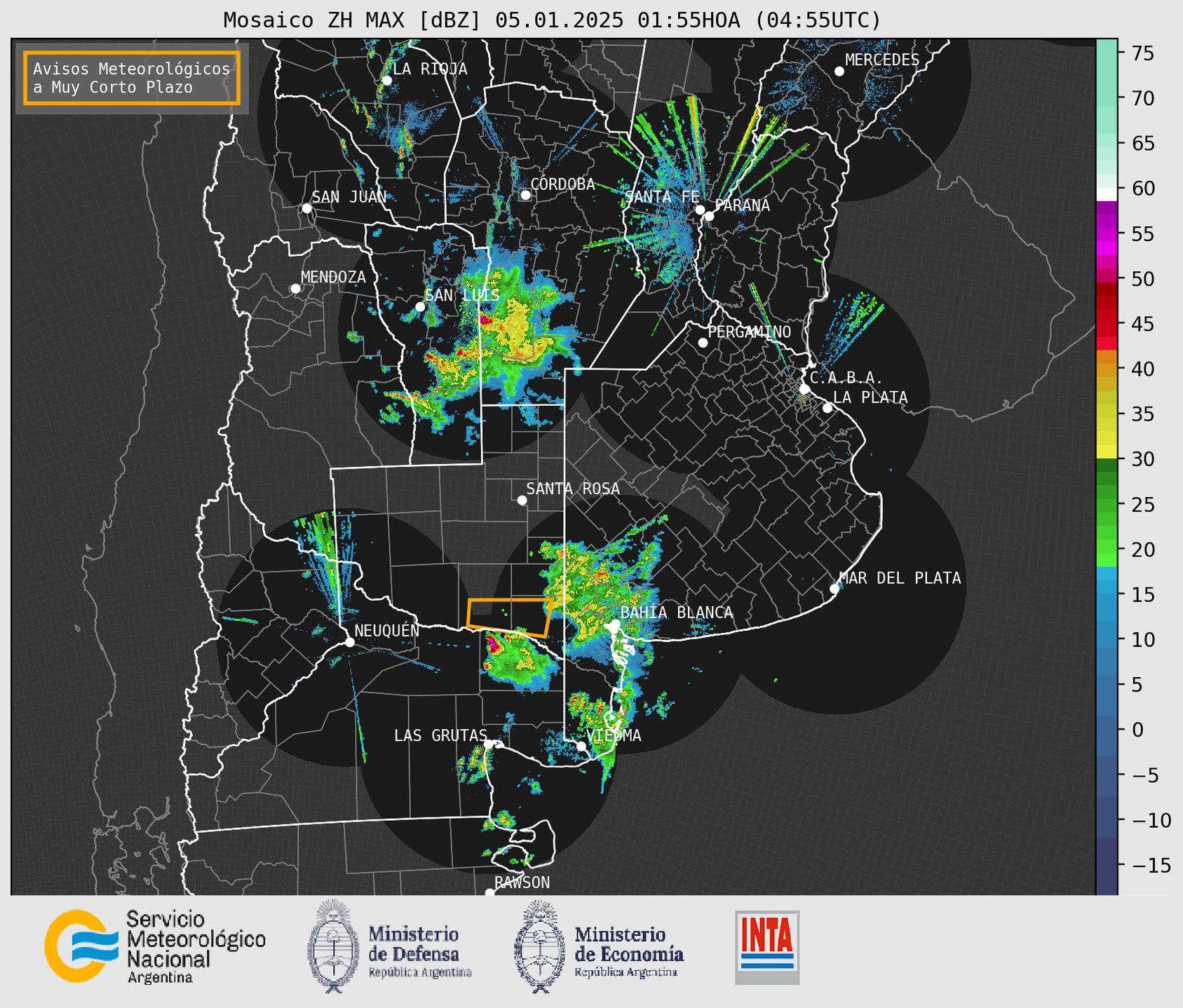Click the 20 dBZ value on the colorbar
Image resolution: width=1183 pixels, height=1008 pixels.
point(1143,550)
